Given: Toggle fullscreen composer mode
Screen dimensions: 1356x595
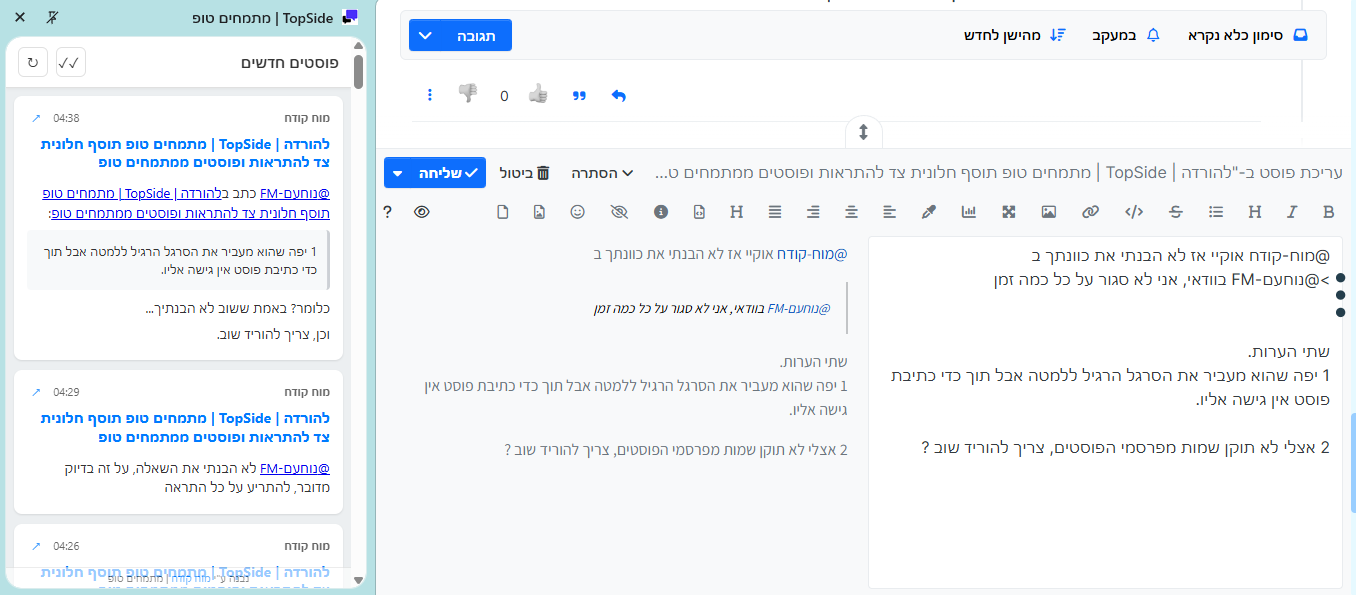Looking at the screenshot, I should pyautogui.click(x=1008, y=211).
